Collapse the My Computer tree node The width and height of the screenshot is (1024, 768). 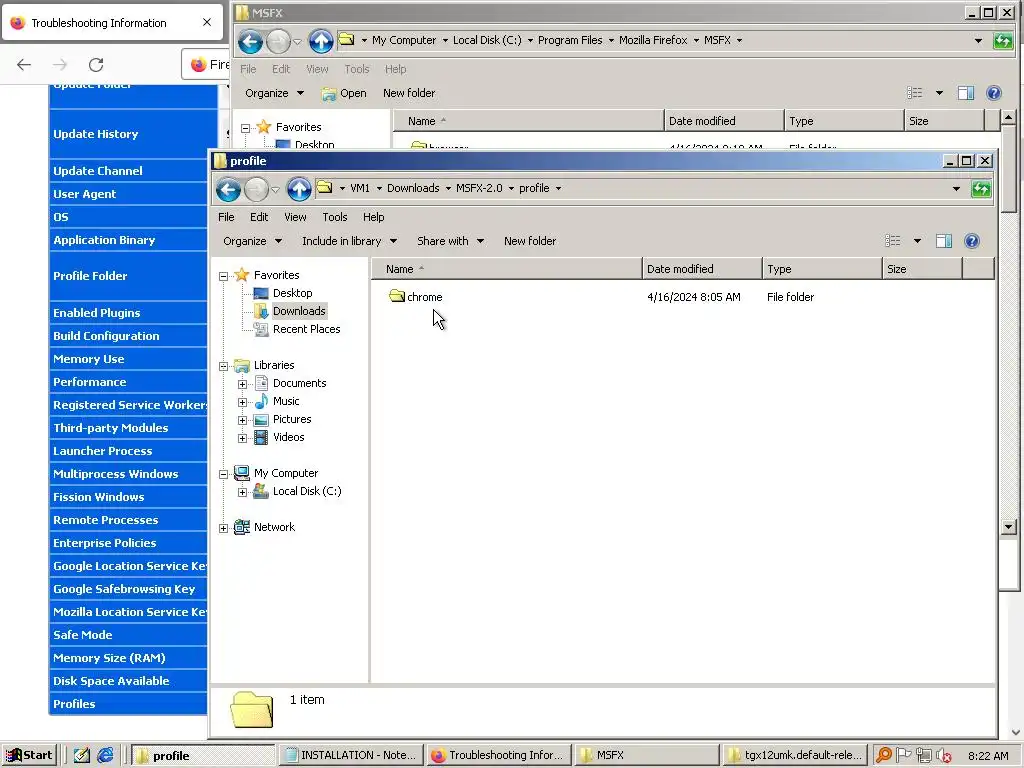pyautogui.click(x=223, y=474)
